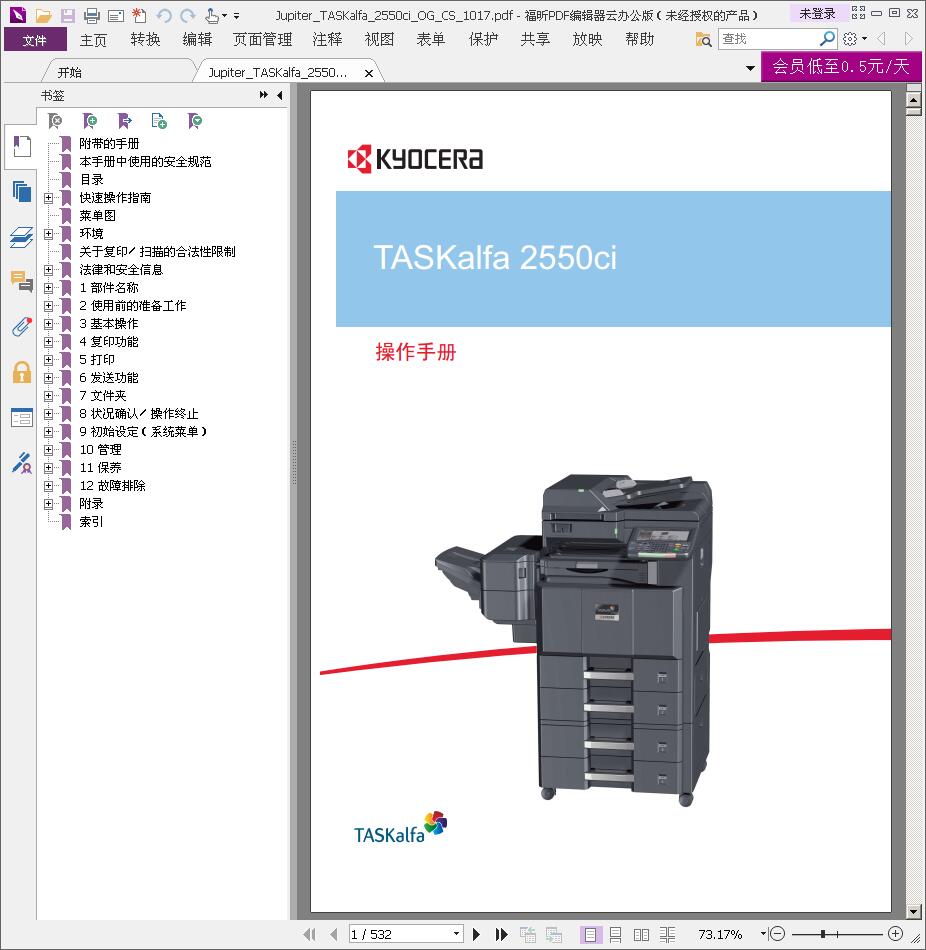The height and width of the screenshot is (950, 926).
Task: Open the 目录 bookmark
Action: [x=92, y=179]
